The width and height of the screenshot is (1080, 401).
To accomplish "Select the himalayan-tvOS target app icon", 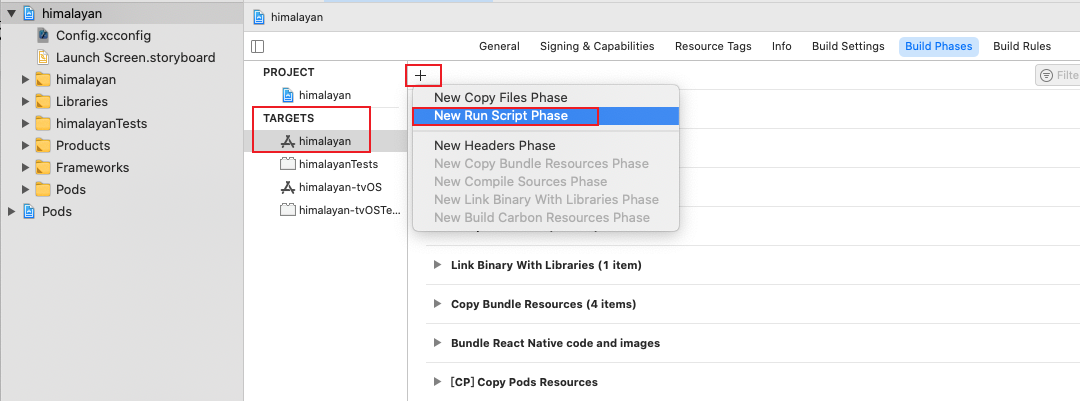I will tap(288, 187).
